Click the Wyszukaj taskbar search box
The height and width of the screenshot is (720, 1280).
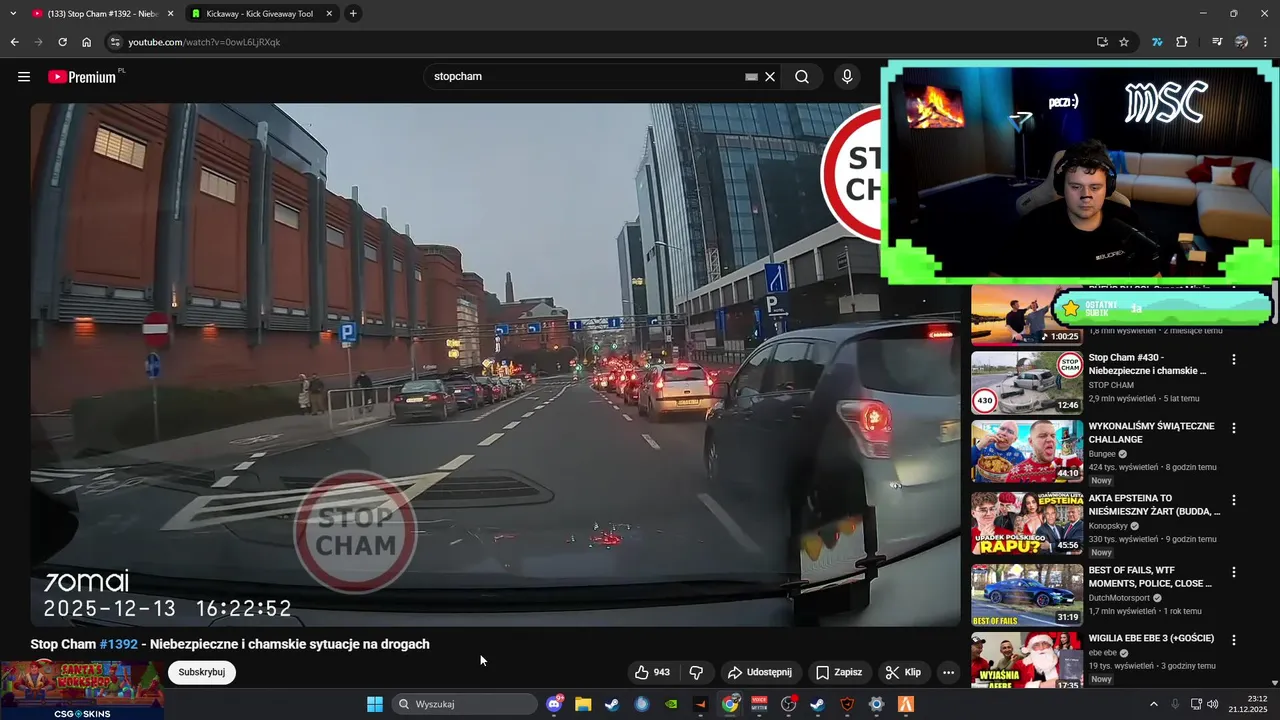465,704
